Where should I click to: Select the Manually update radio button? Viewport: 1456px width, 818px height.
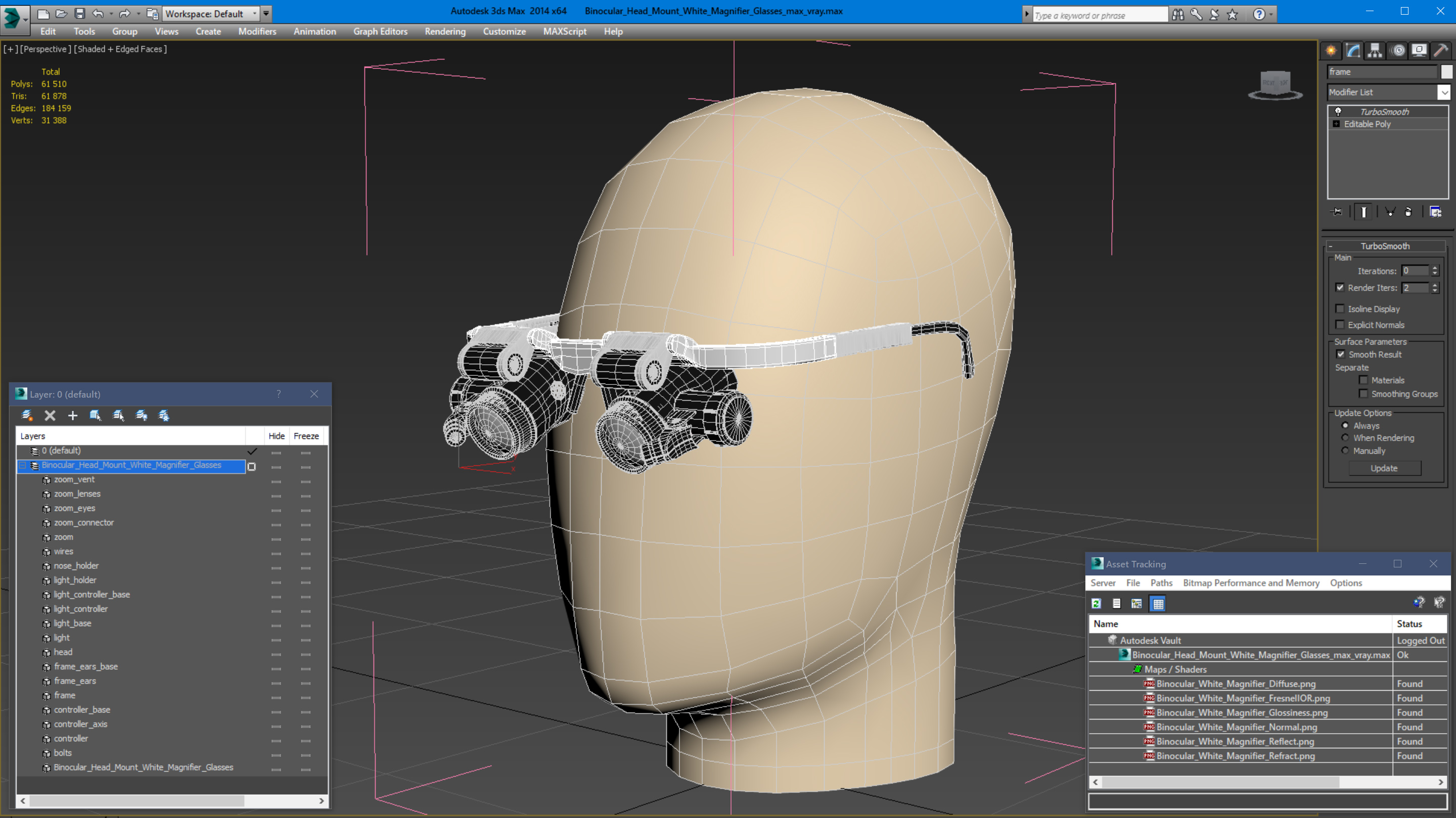click(x=1345, y=451)
